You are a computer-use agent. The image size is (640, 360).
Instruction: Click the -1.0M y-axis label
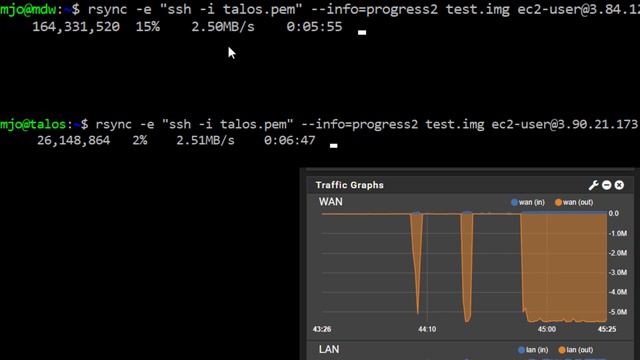(618, 233)
